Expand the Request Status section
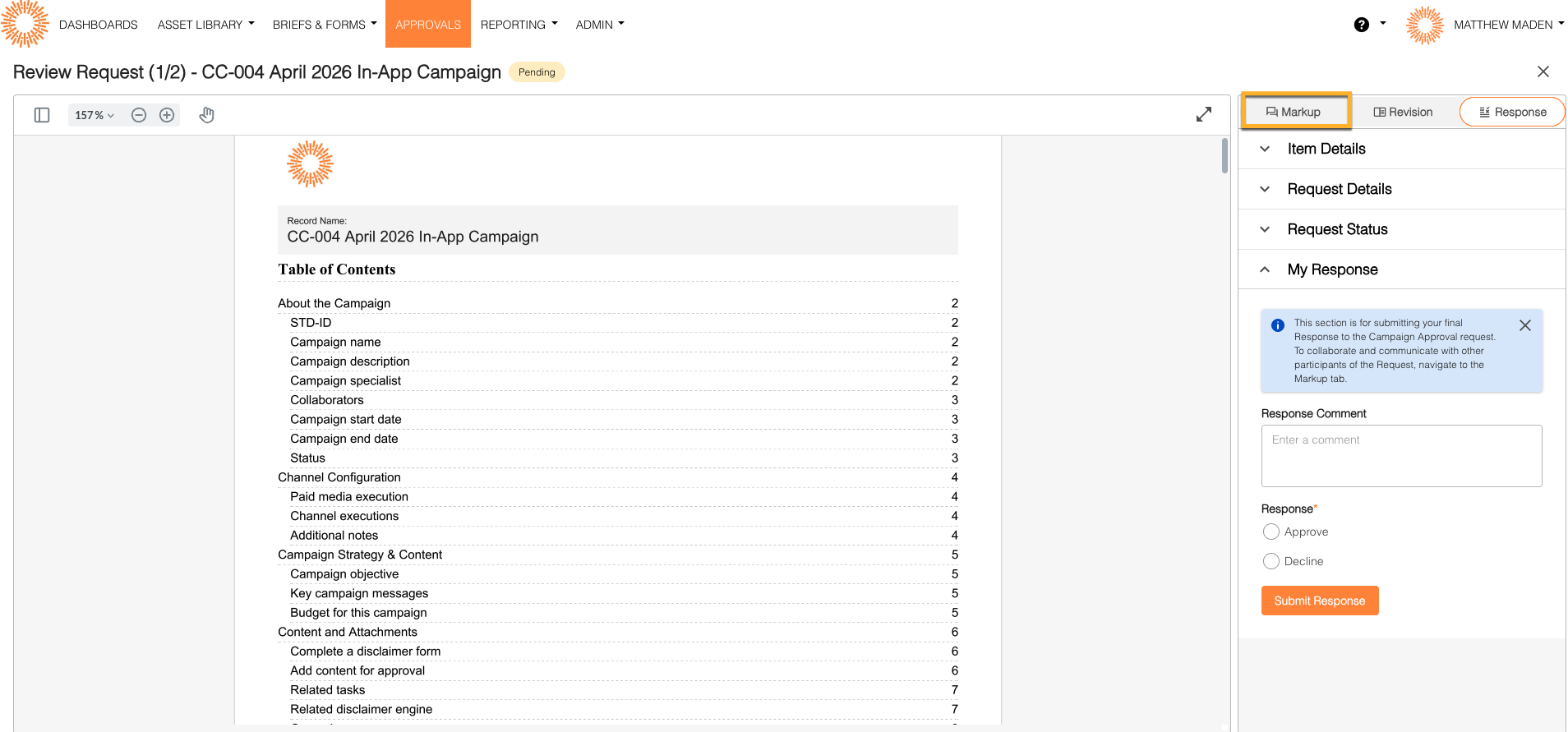The image size is (1568, 732). pyautogui.click(x=1337, y=229)
